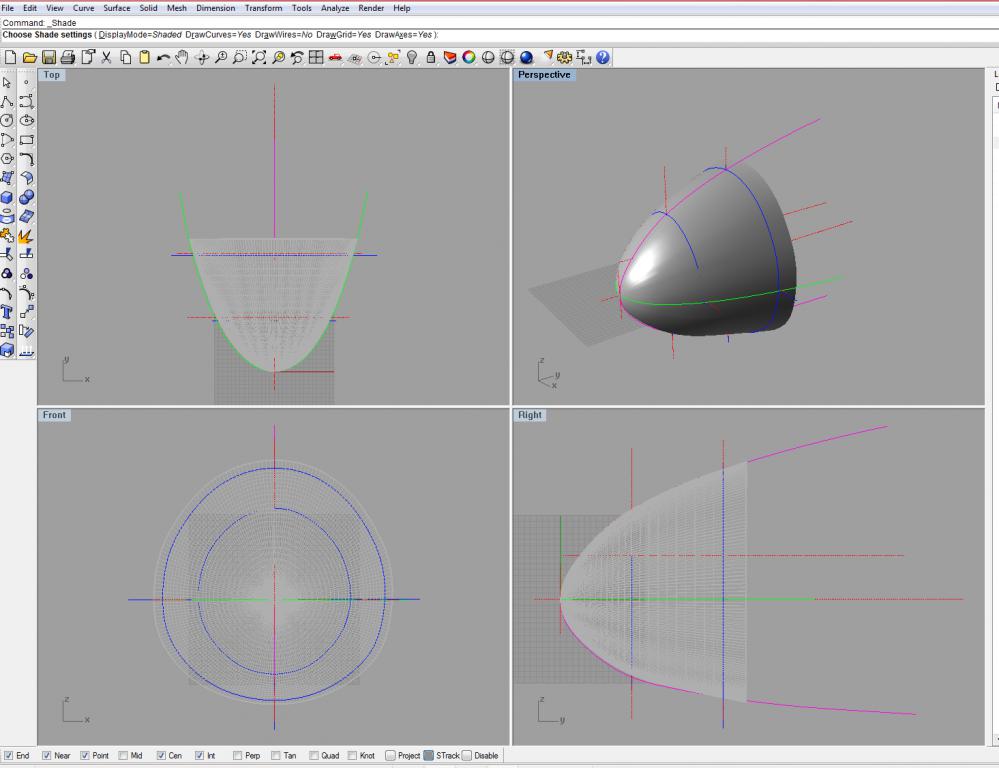
Task: Click the DisplayMode option in command line
Action: (x=123, y=35)
